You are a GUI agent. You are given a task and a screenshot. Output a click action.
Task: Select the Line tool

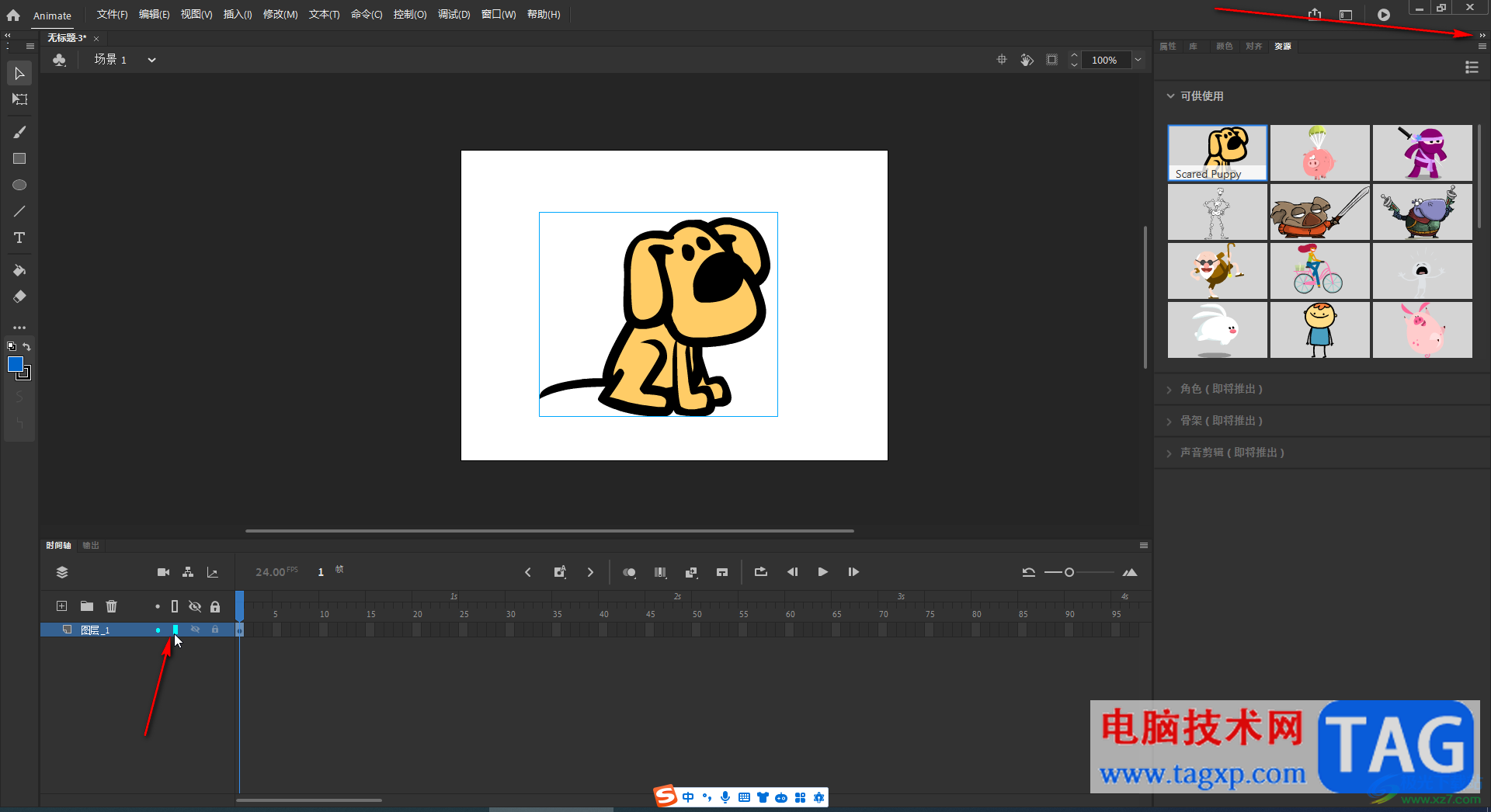click(19, 211)
